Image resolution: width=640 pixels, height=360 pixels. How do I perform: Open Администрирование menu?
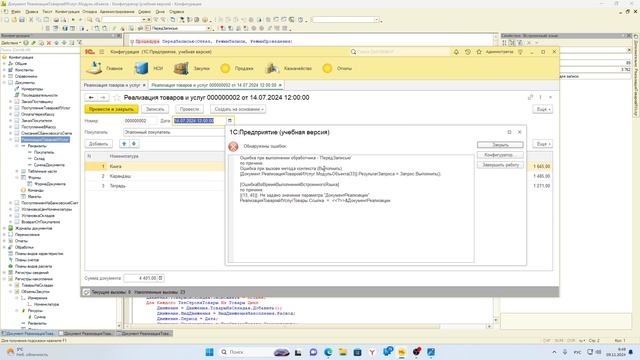(x=117, y=12)
